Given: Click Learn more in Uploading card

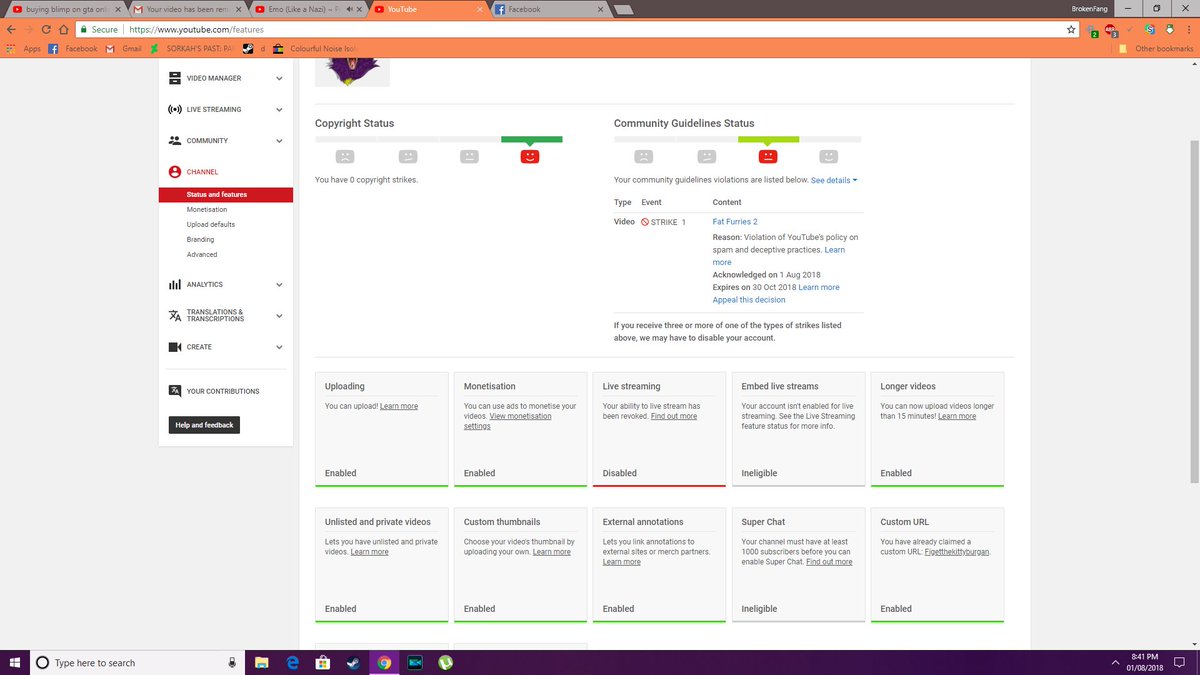Looking at the screenshot, I should [399, 406].
